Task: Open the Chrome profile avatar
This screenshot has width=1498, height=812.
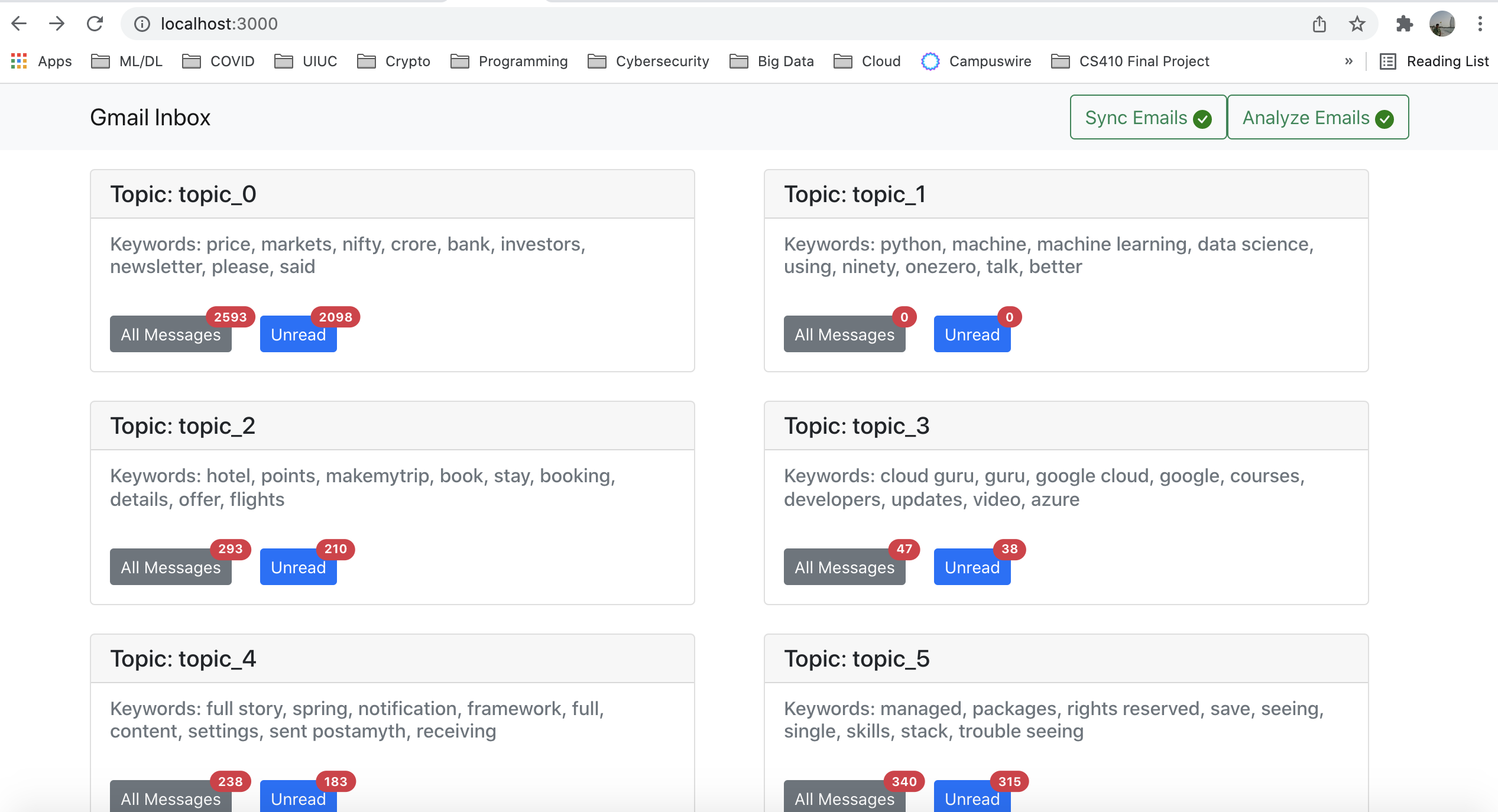Action: 1442,24
